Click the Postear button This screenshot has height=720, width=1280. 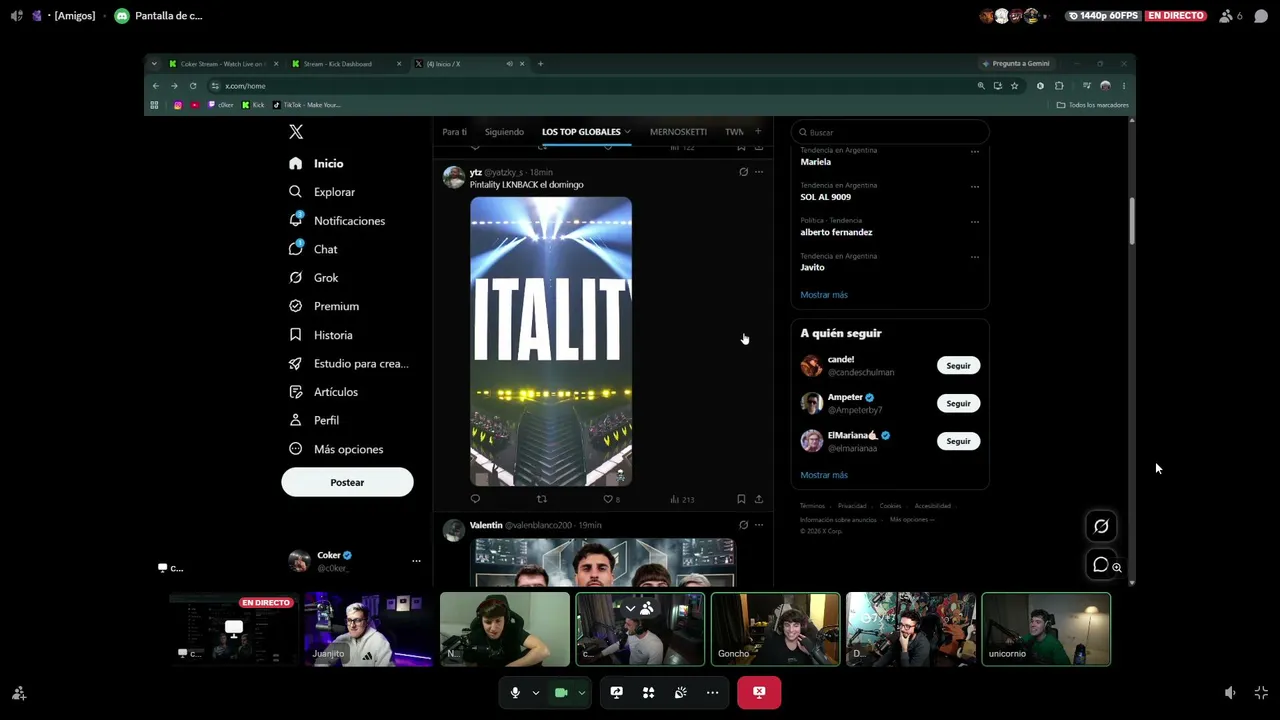pyautogui.click(x=347, y=482)
